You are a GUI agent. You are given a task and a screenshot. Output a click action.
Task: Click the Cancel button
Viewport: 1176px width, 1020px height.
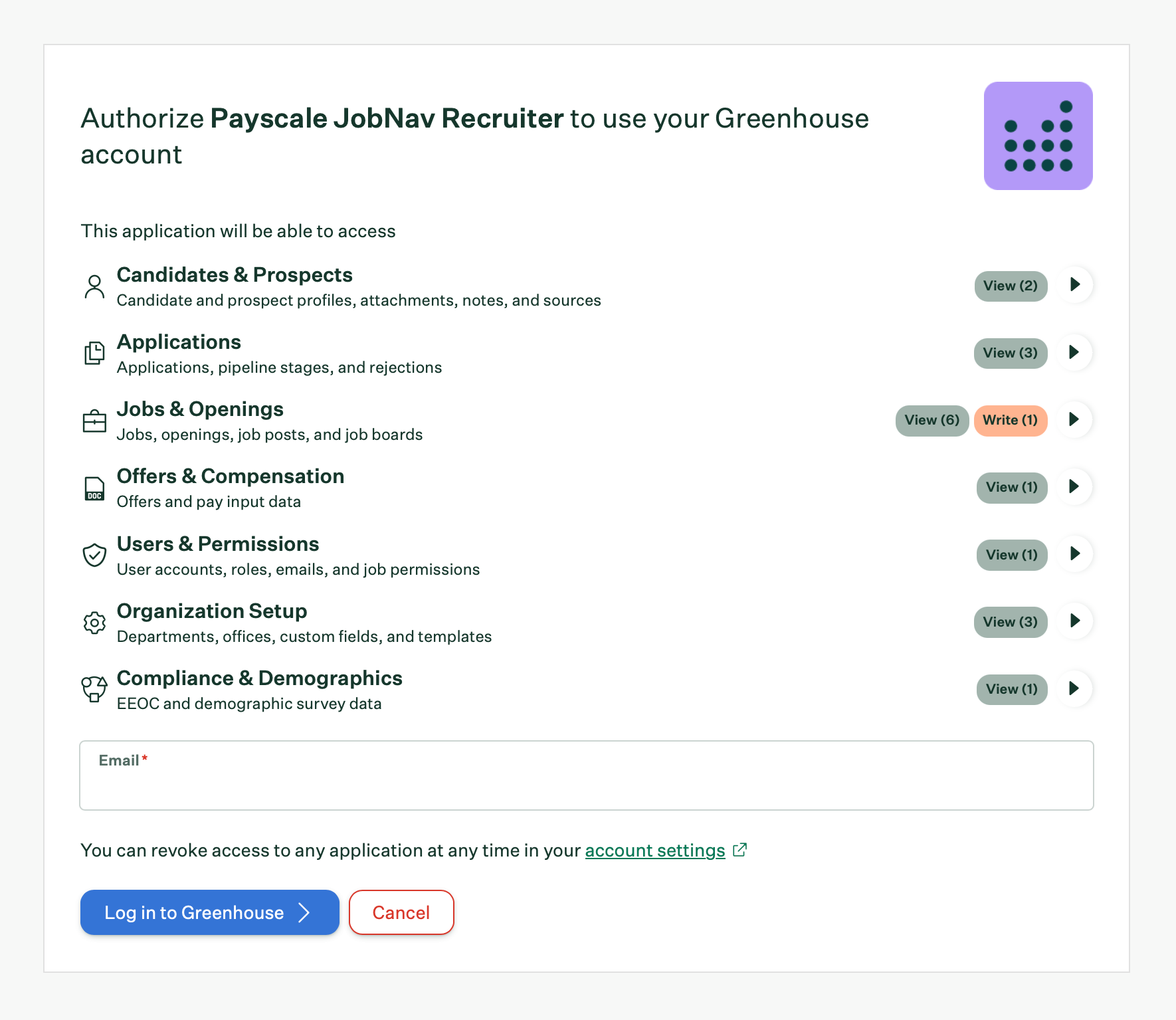(401, 912)
